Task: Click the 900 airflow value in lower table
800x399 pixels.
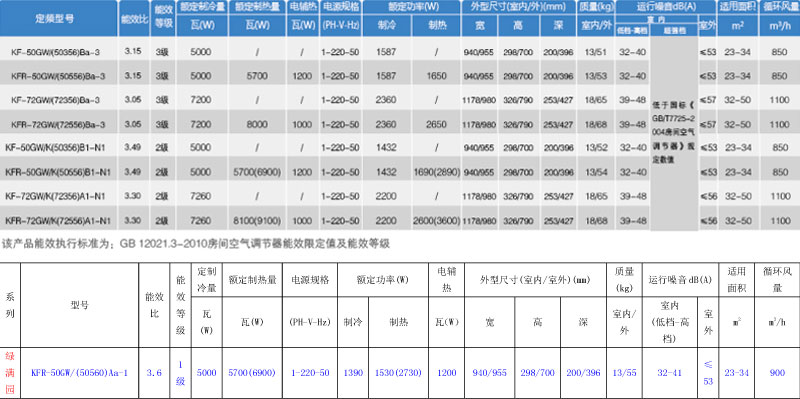Action: click(777, 373)
